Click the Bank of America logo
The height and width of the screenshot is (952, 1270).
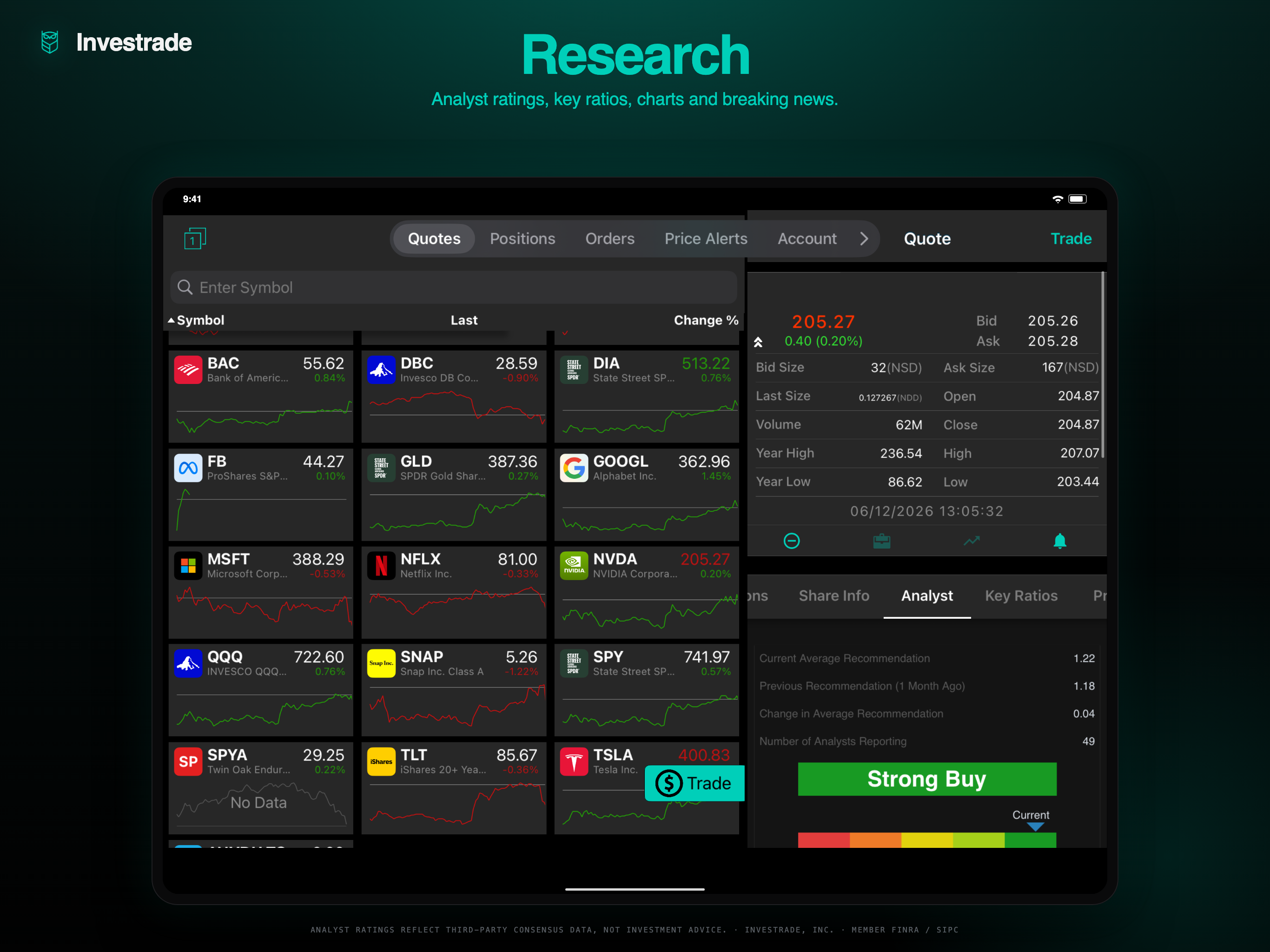point(188,370)
